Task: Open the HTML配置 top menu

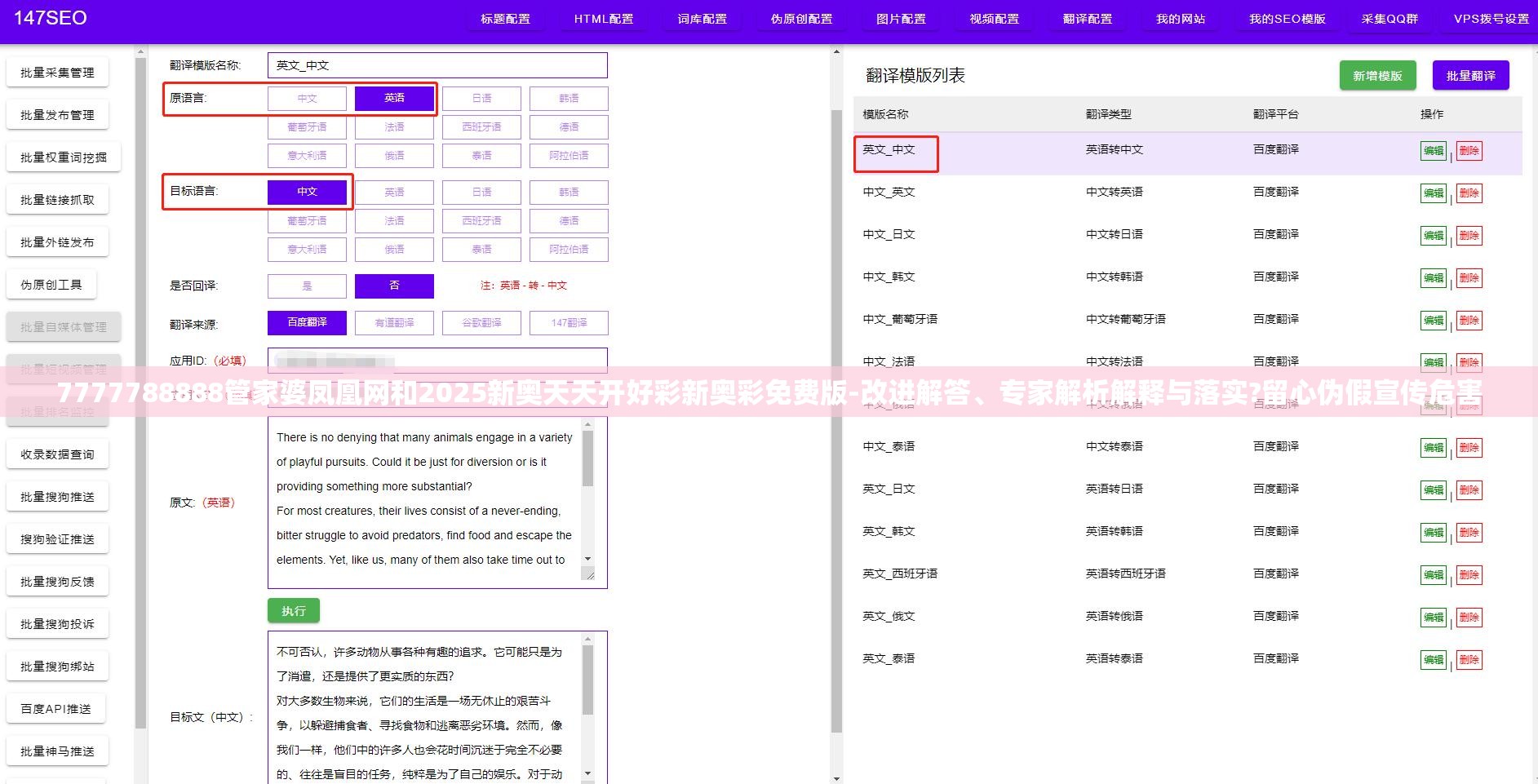Action: tap(604, 19)
